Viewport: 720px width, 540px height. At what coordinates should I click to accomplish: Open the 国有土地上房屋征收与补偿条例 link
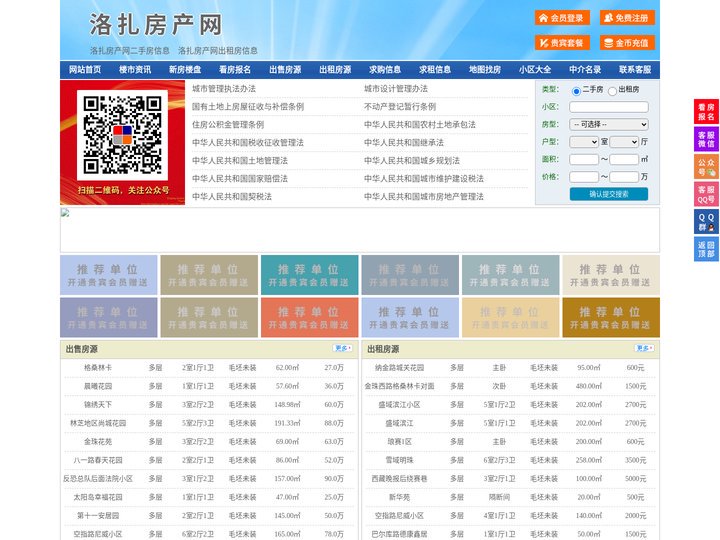tap(248, 107)
